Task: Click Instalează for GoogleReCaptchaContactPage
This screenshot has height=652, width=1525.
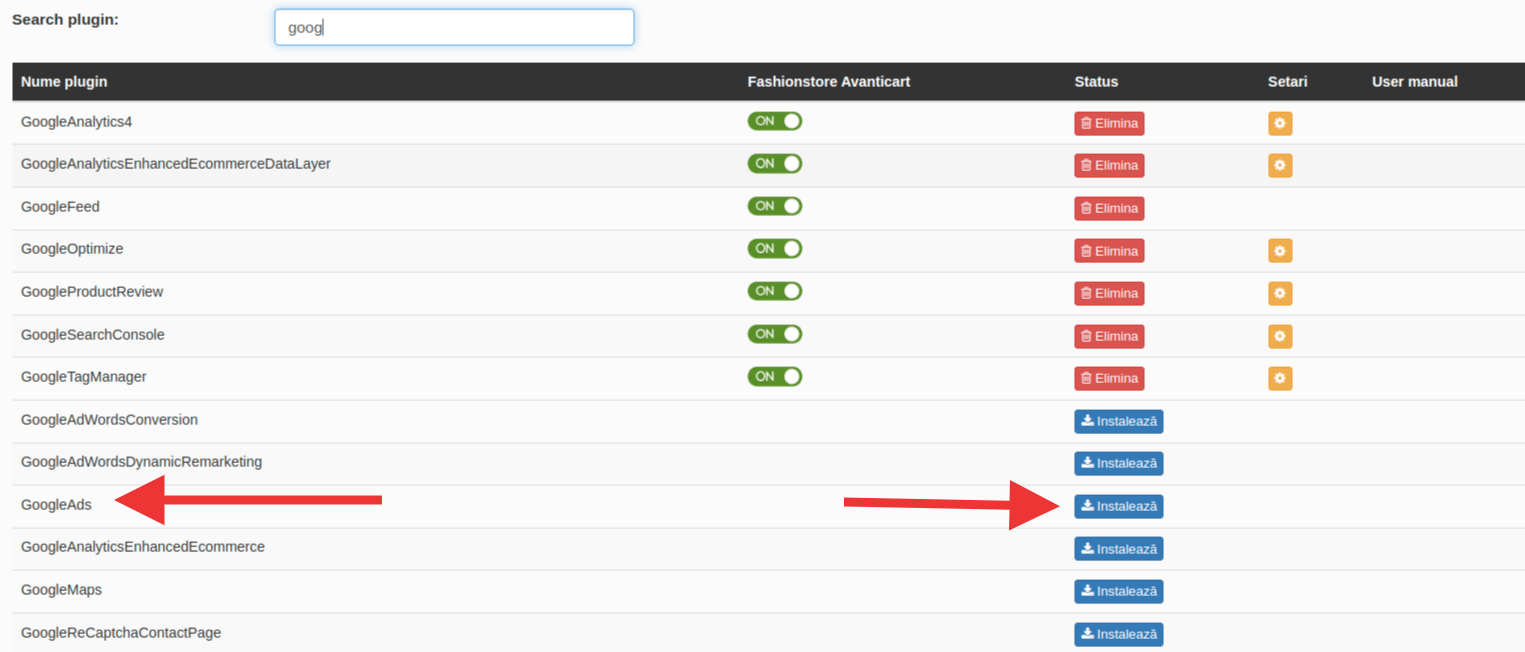Action: coord(1119,634)
